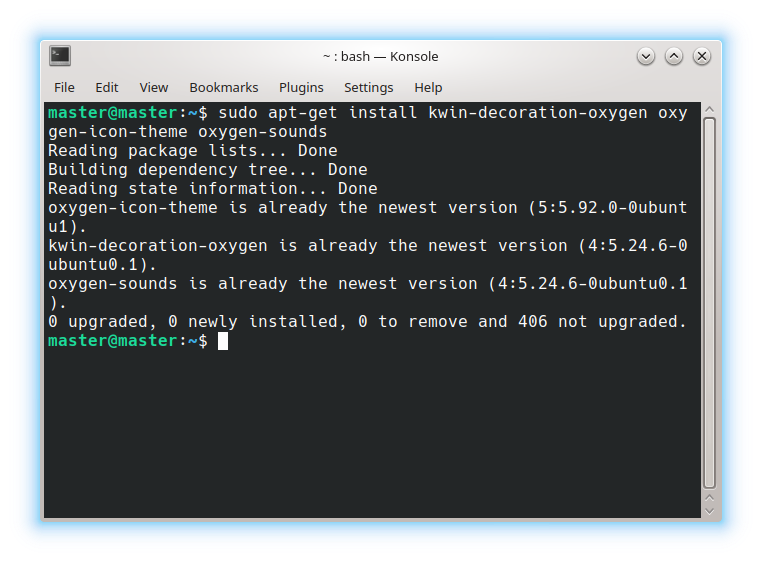This screenshot has height=562, width=762.
Task: Click the 'gen-icon-theme oxygen-sounds' wrapped command line
Action: coord(188,132)
